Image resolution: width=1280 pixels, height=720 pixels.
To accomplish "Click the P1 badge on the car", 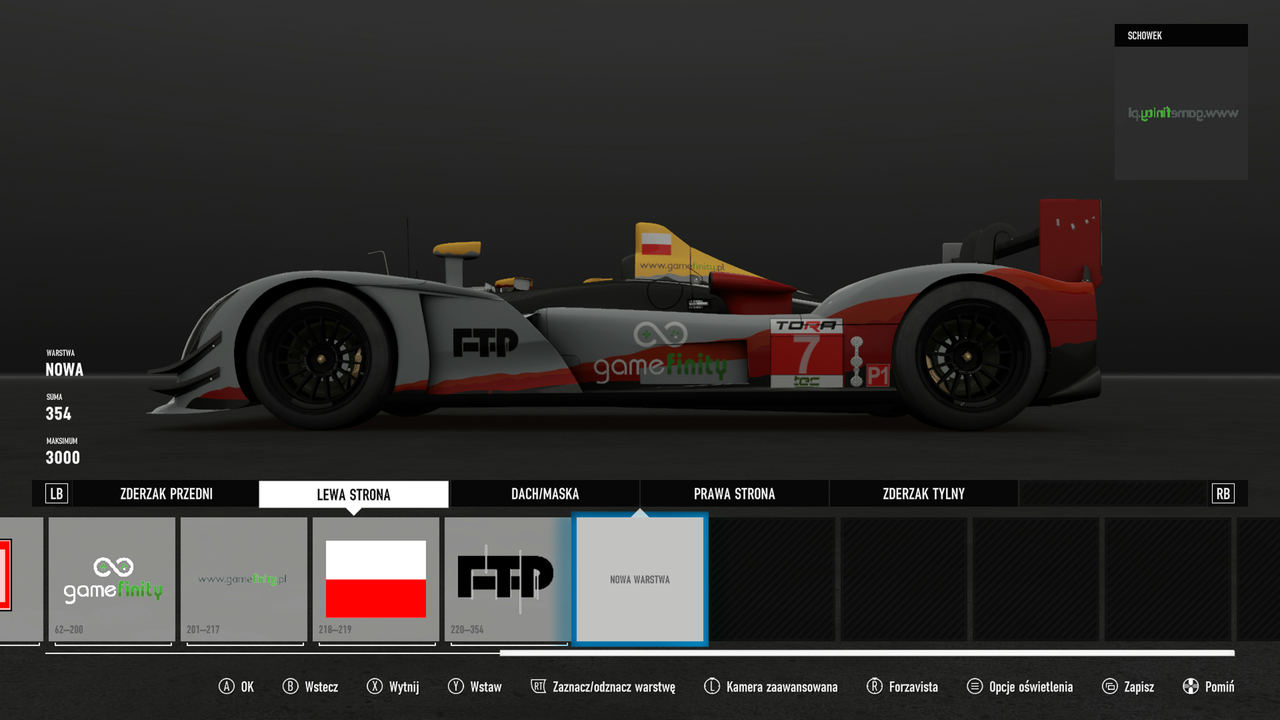I will 878,375.
